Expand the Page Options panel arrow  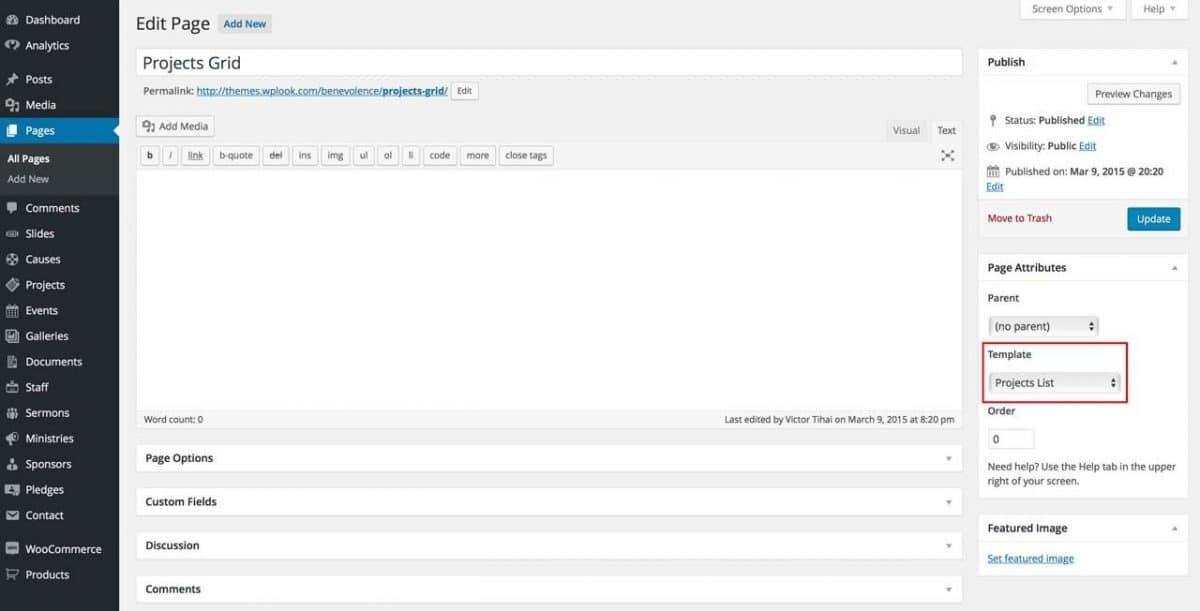pyautogui.click(x=949, y=458)
